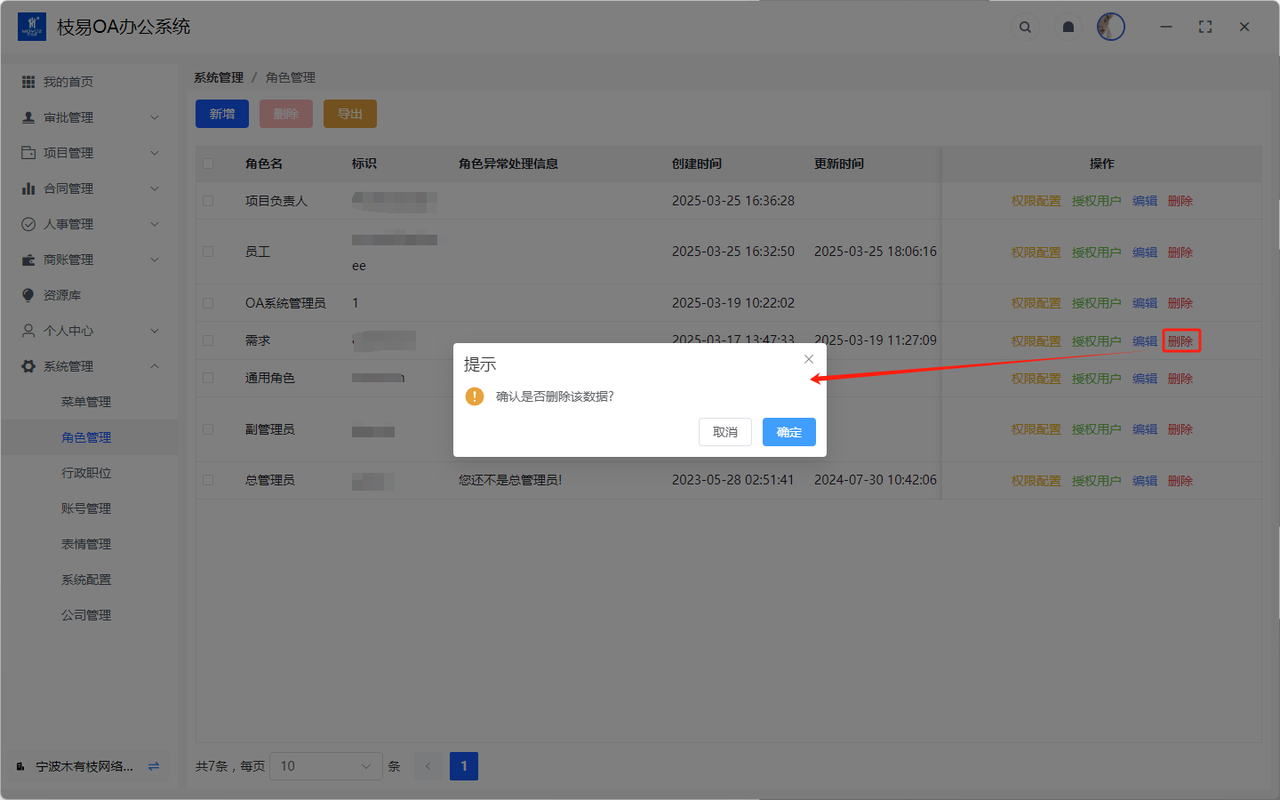The height and width of the screenshot is (800, 1280).
Task: Expand the 合同管理 menu chevron
Action: (x=154, y=188)
